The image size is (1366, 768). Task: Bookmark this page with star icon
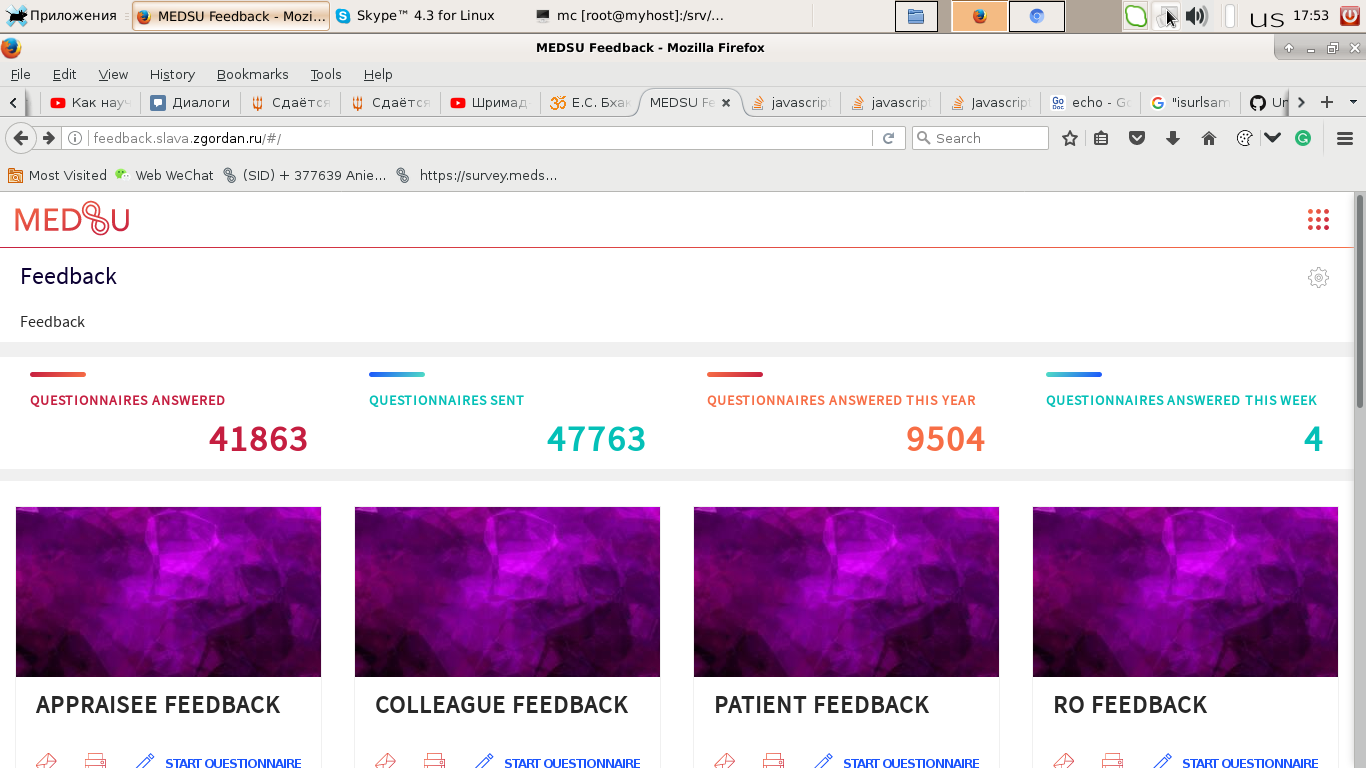pos(1069,138)
